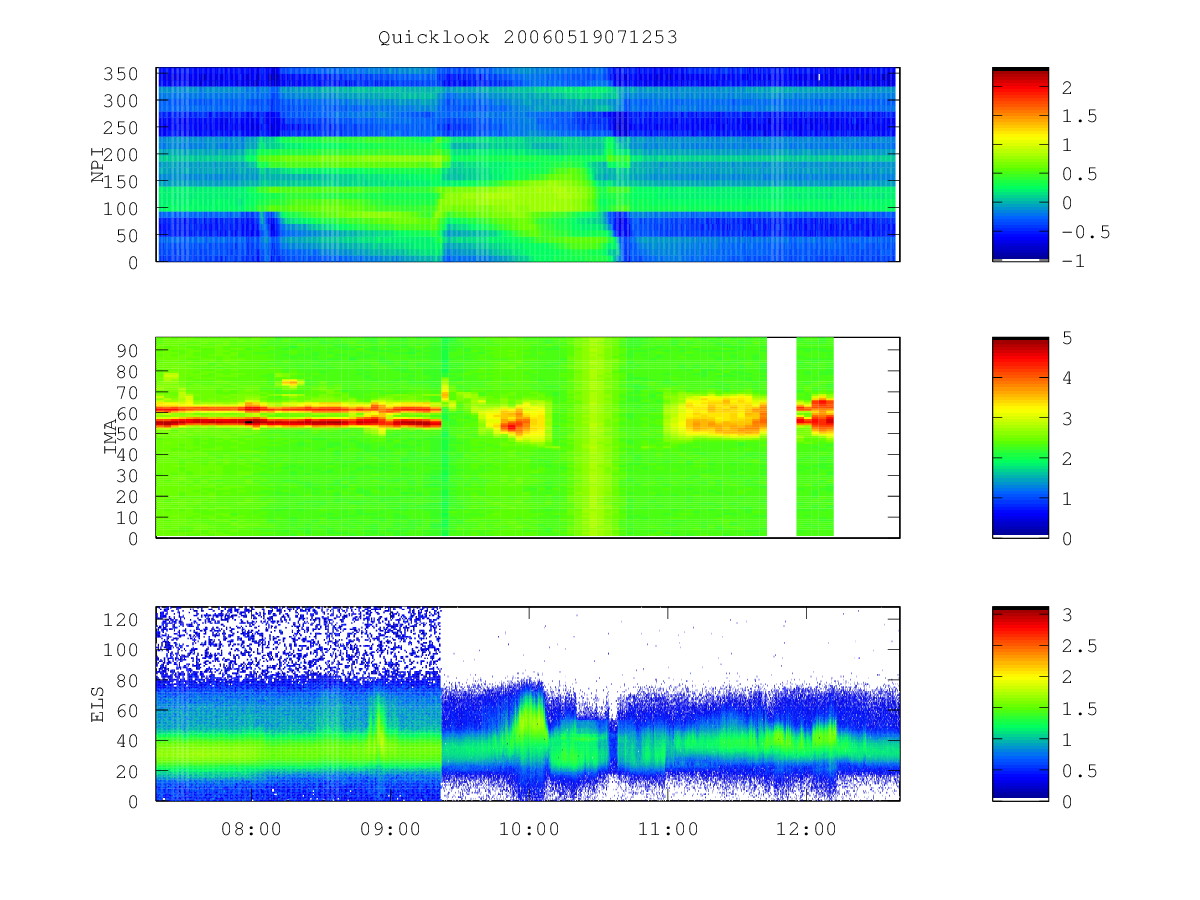
Task: Click the IMA spectrogram panel
Action: [528, 437]
